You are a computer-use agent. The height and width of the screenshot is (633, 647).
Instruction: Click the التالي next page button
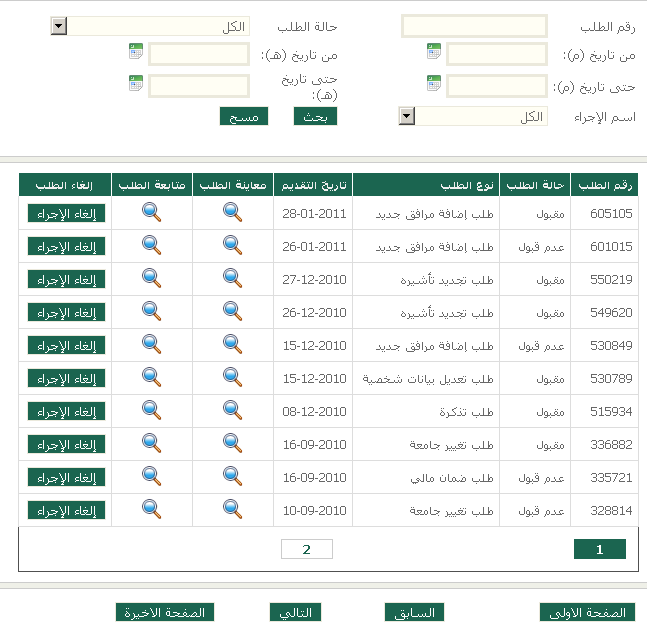(295, 612)
